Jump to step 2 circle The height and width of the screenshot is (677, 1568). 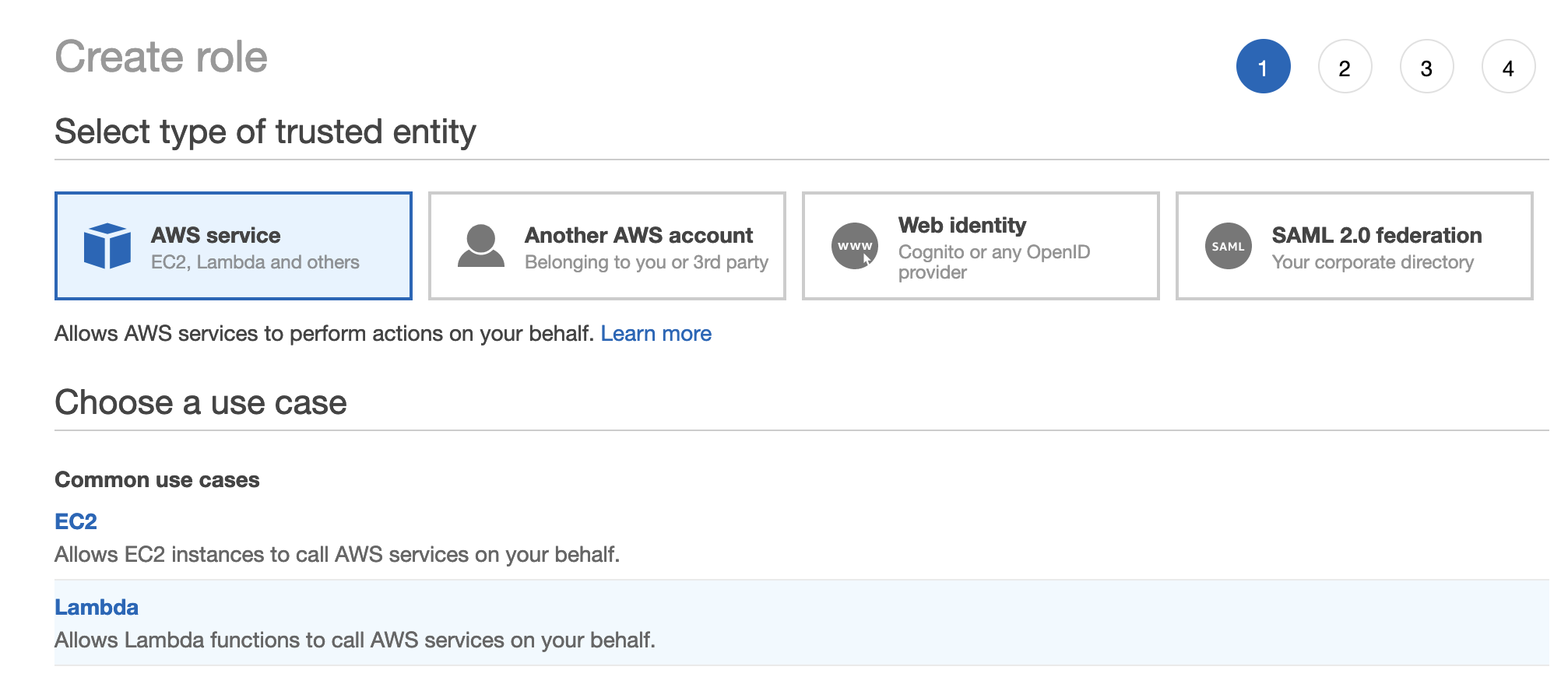click(1345, 67)
